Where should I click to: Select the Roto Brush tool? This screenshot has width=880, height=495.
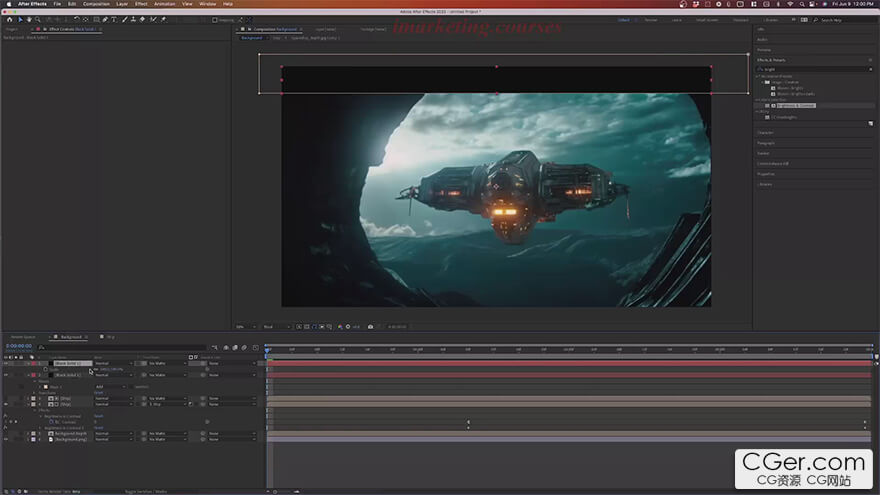point(153,20)
